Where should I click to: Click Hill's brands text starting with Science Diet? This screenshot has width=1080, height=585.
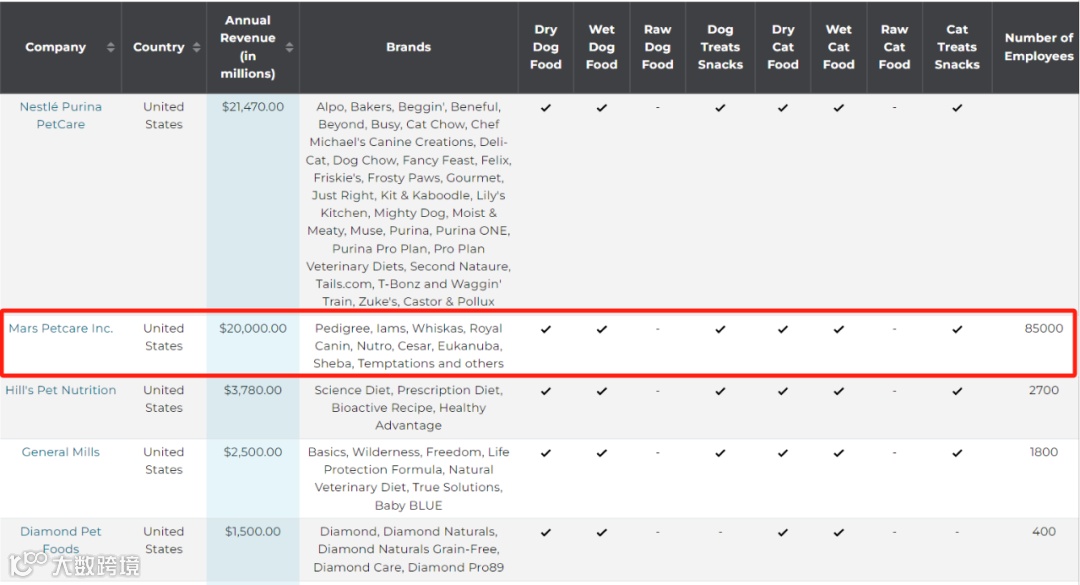click(x=408, y=408)
